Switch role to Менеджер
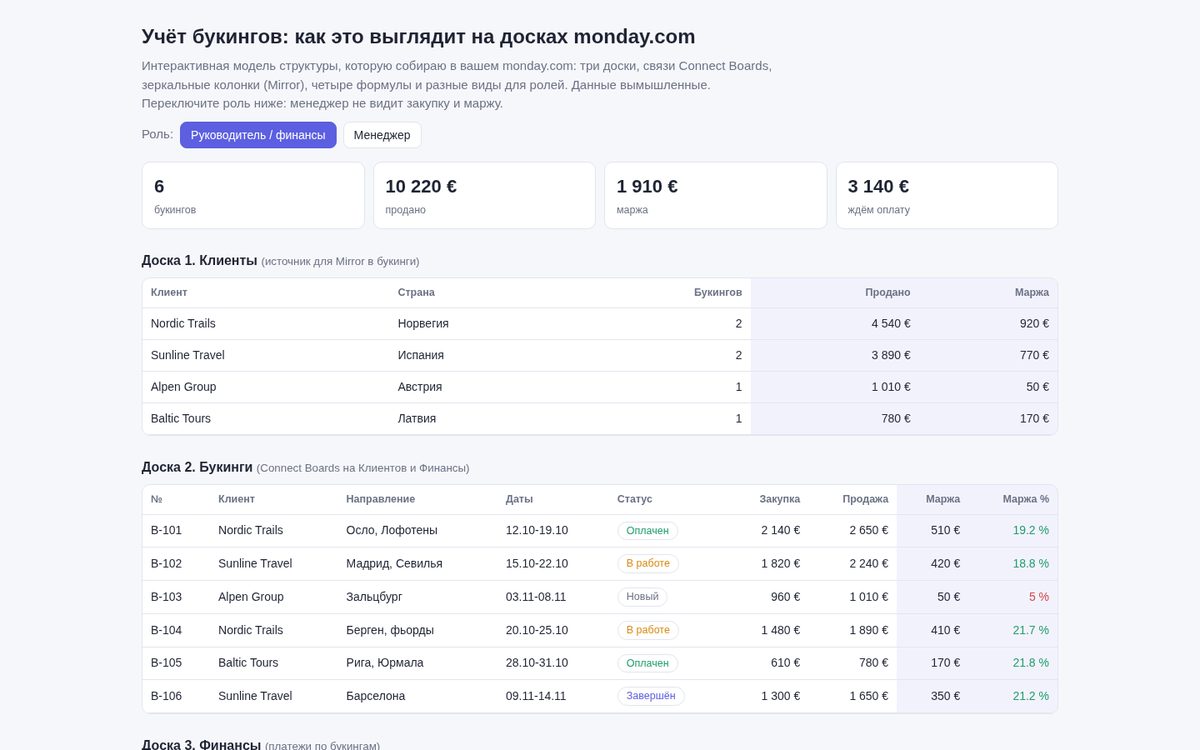 [x=382, y=135]
